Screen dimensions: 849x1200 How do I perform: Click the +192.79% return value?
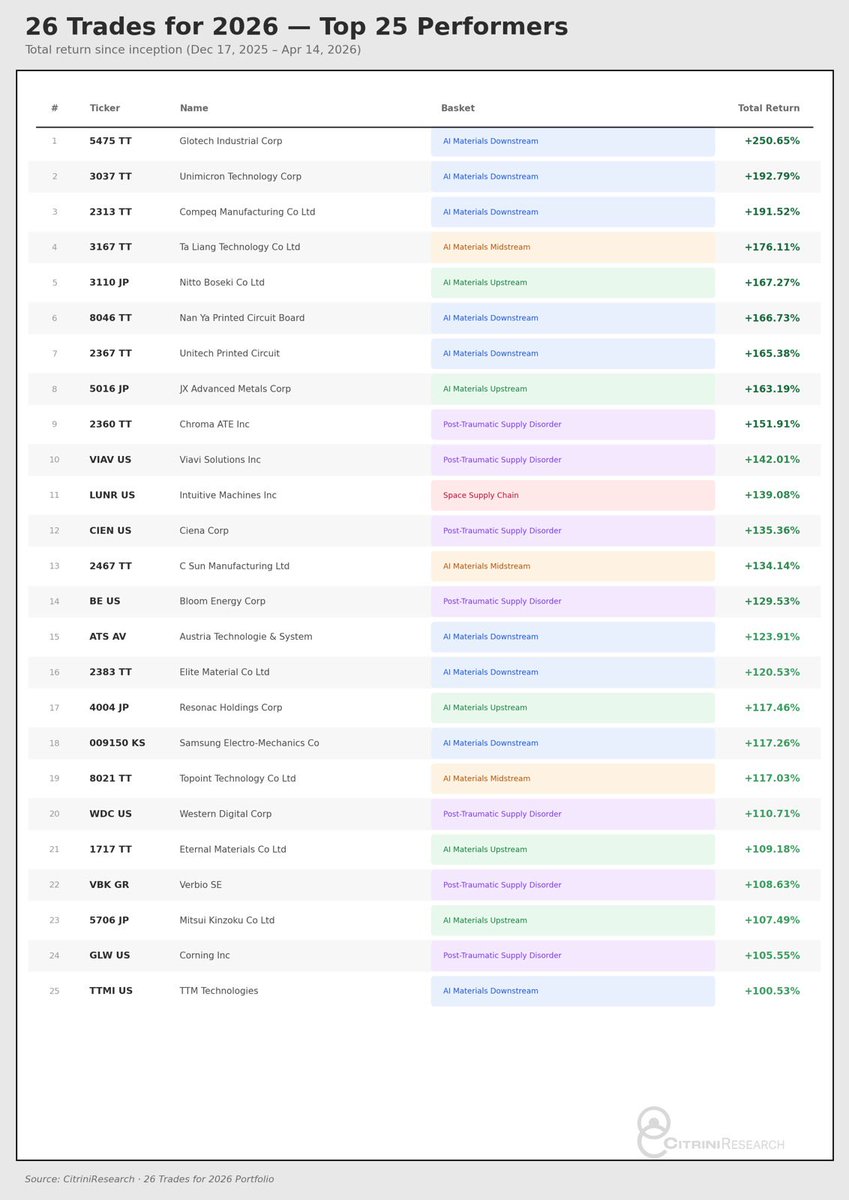(772, 177)
